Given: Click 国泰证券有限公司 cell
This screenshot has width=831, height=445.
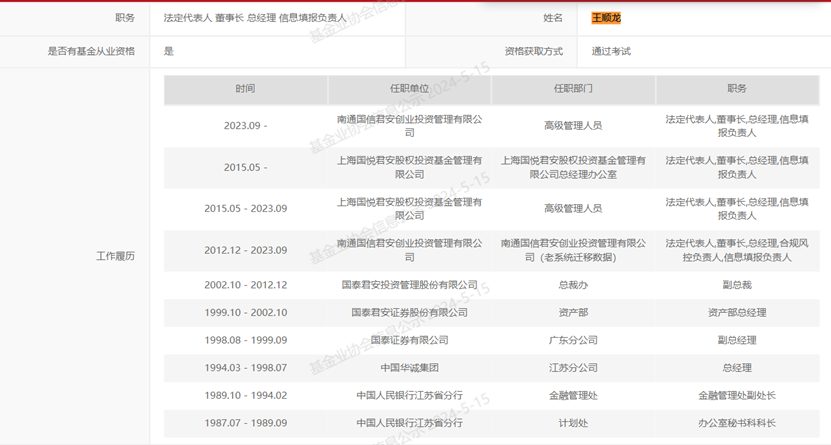Looking at the screenshot, I should pos(409,340).
